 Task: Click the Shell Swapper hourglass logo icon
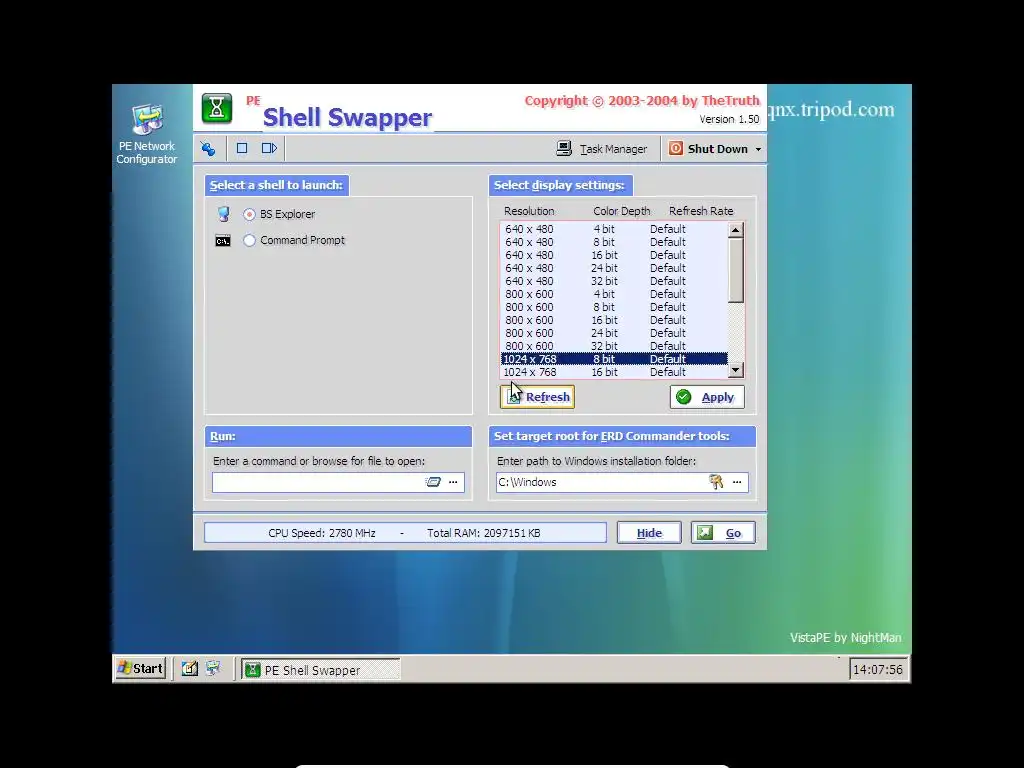pos(217,108)
